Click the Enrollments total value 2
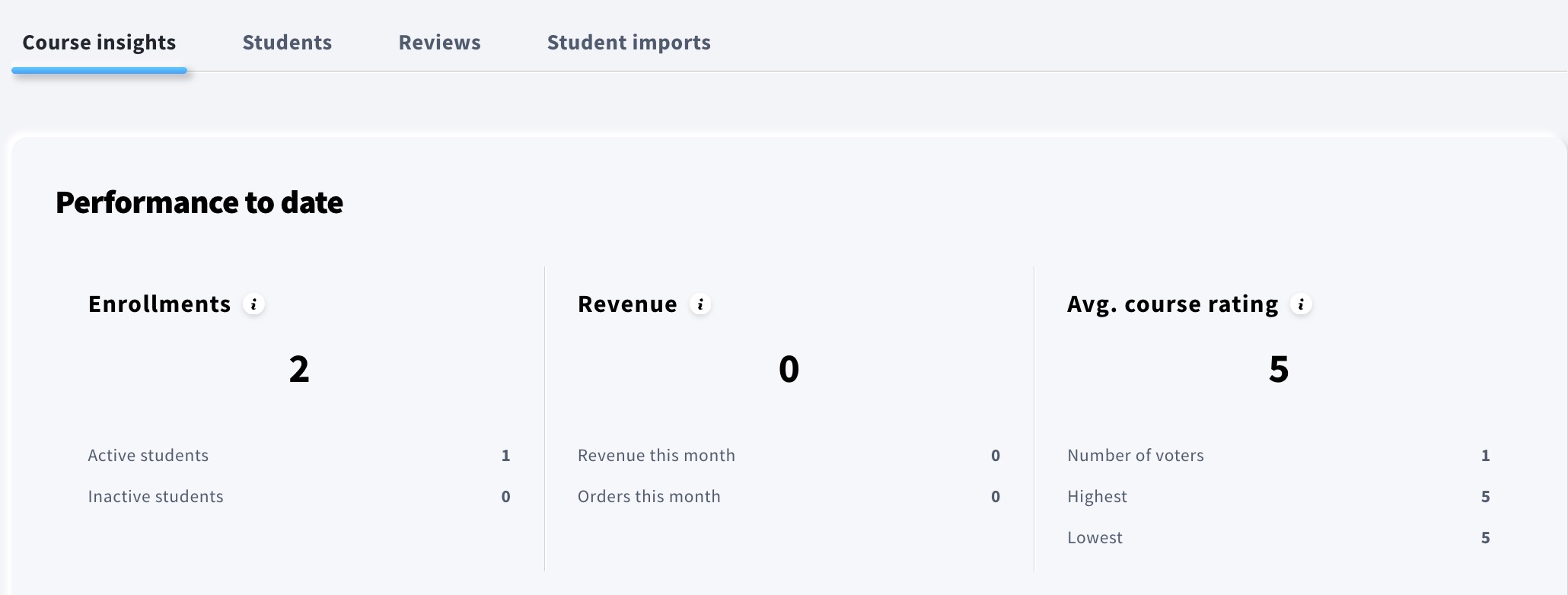 (299, 369)
